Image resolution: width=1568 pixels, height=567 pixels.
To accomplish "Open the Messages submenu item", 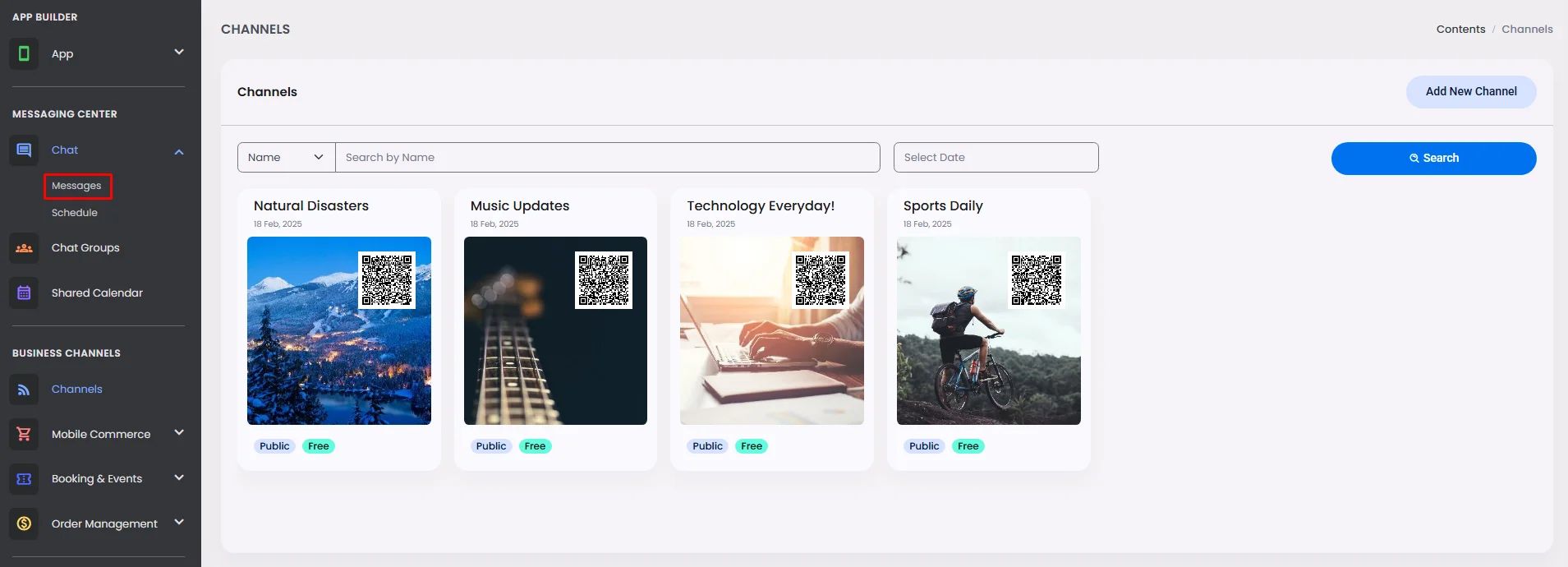I will [76, 186].
